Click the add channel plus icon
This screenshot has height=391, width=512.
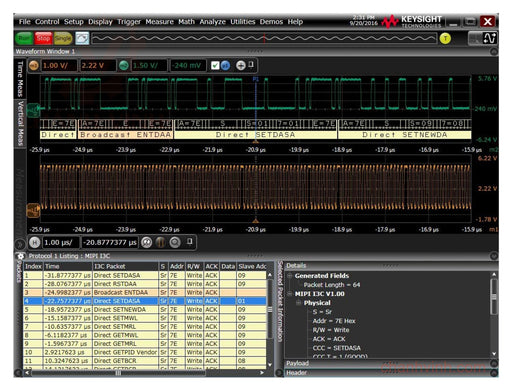click(x=241, y=65)
